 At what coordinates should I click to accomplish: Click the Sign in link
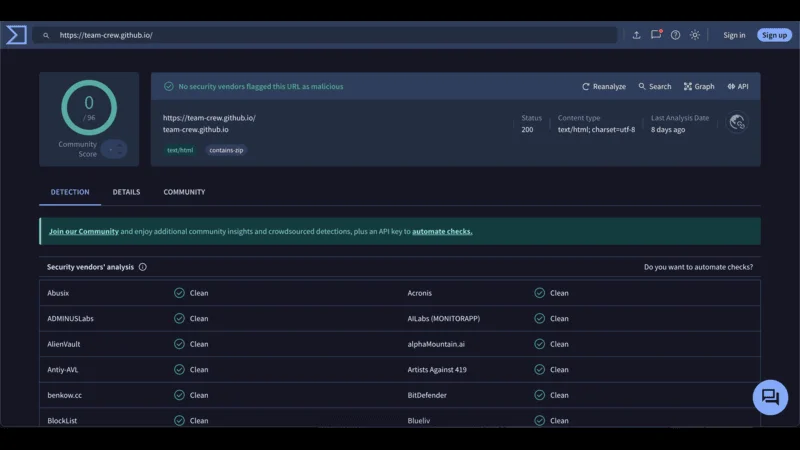pos(734,35)
